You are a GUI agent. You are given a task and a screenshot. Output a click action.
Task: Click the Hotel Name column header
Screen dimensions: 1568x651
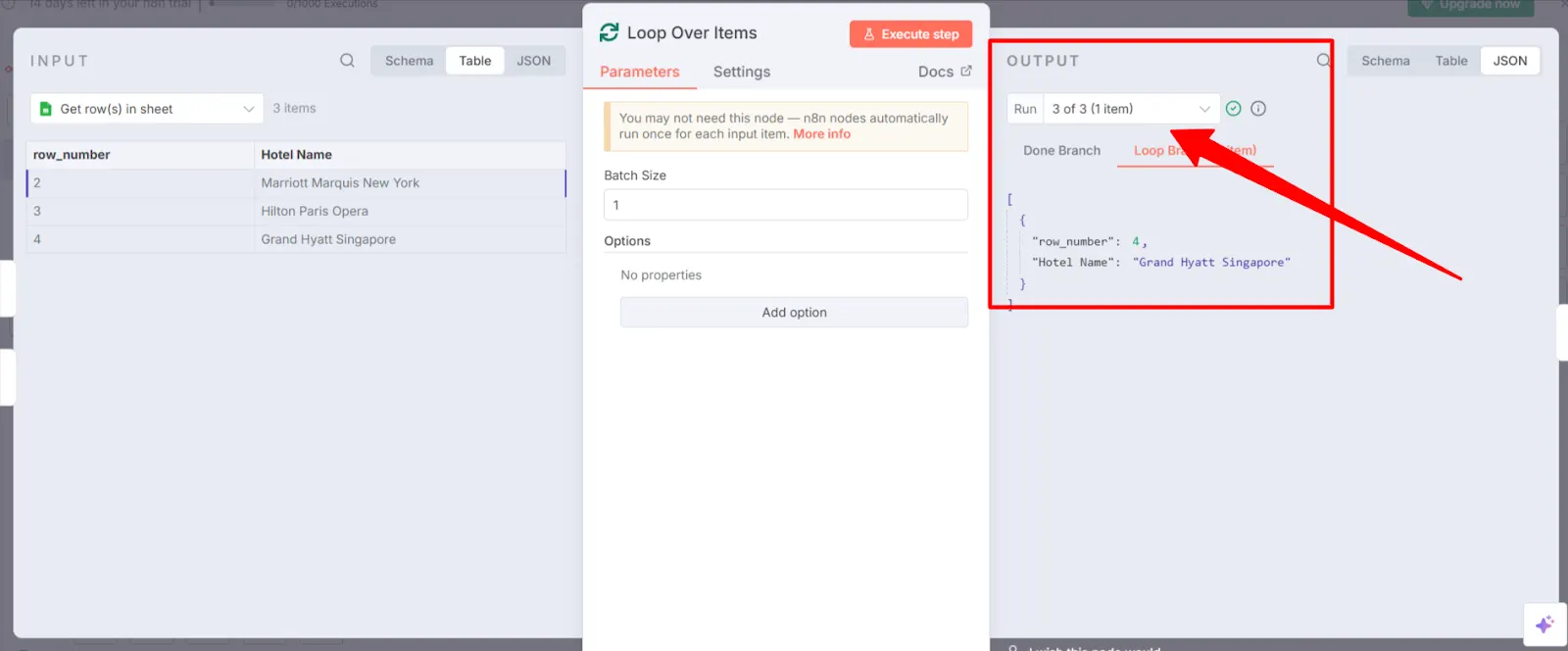[410, 155]
